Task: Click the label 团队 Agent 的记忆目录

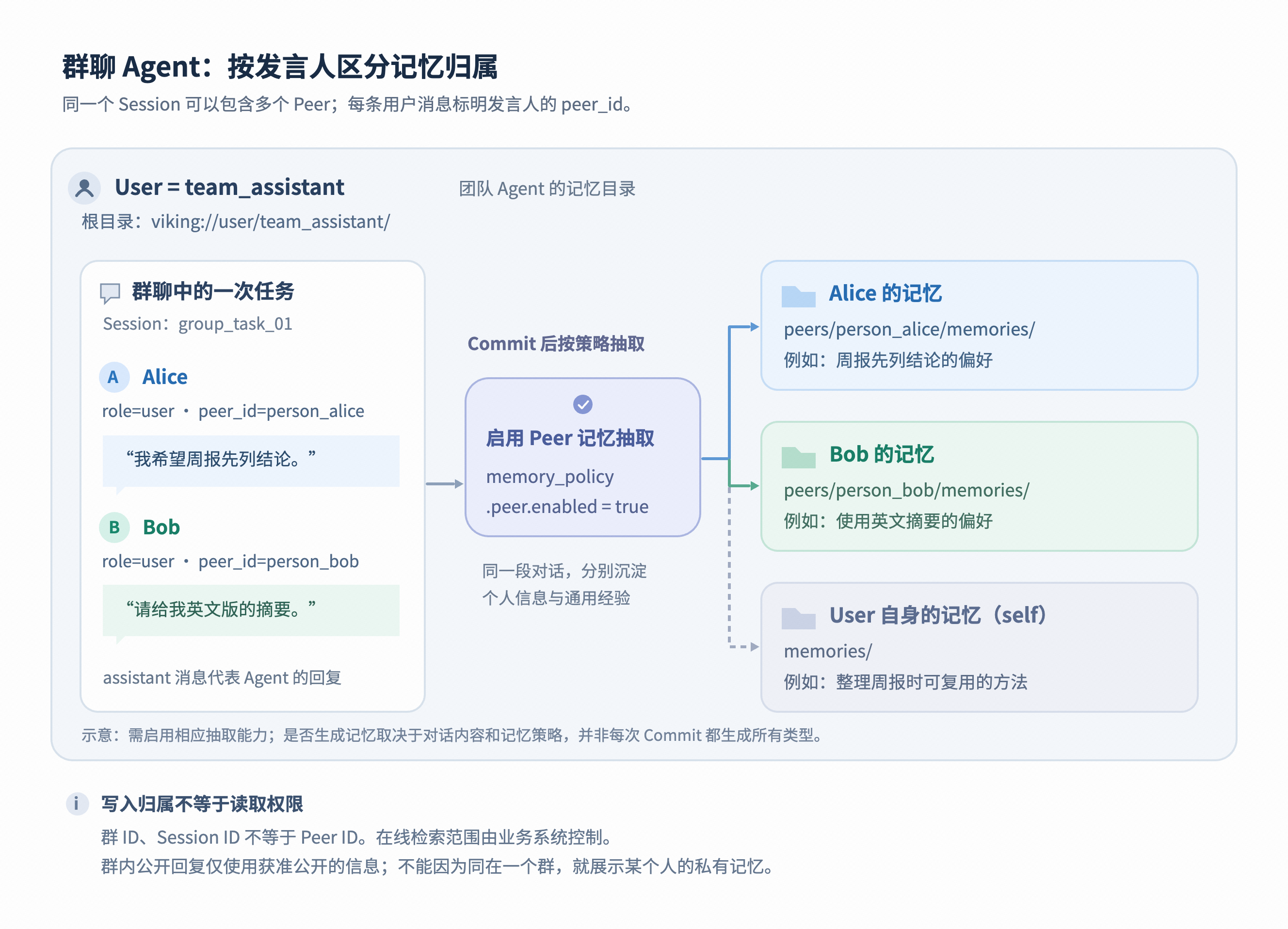Action: pyautogui.click(x=547, y=189)
